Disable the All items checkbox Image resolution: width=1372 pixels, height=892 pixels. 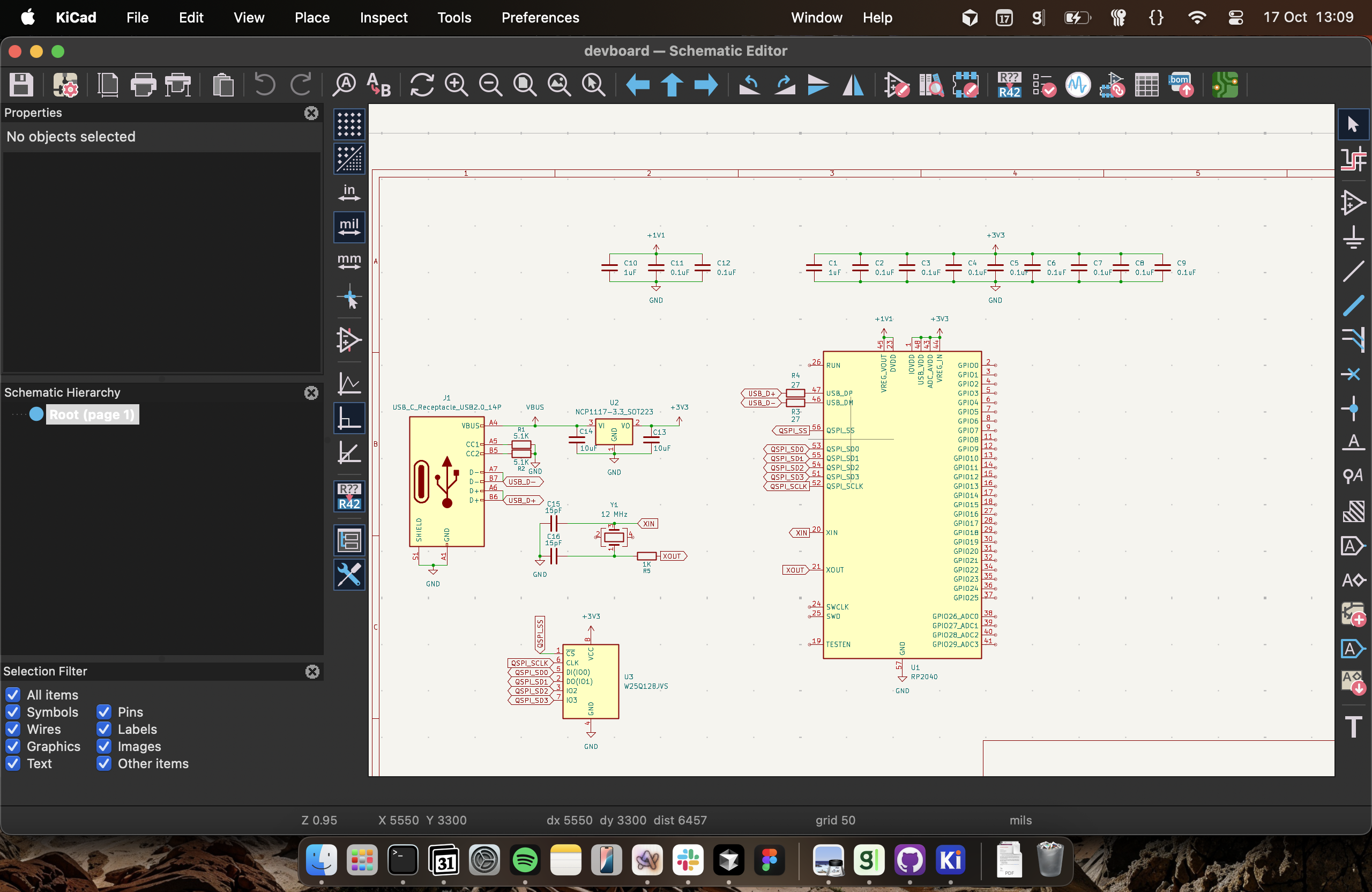[13, 695]
